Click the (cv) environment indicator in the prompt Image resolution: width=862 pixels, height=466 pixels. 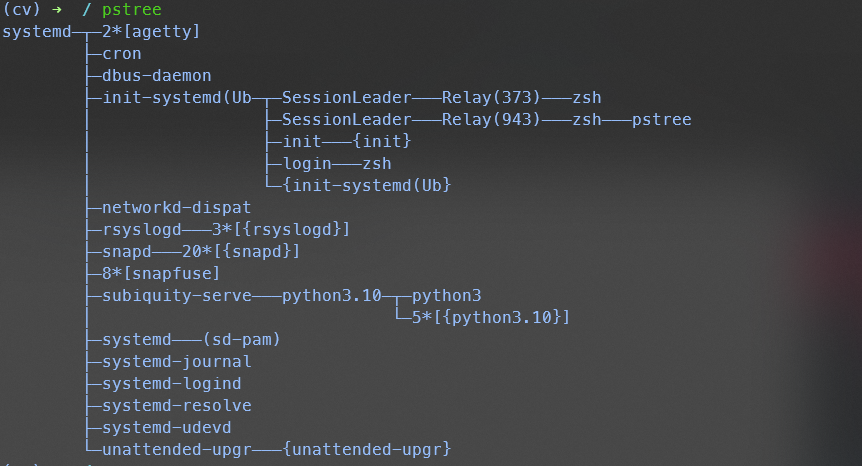22,10
